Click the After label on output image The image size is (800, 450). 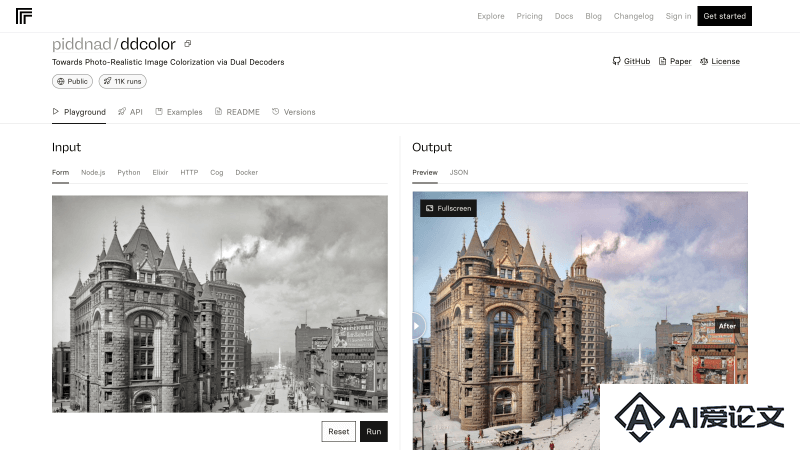pyautogui.click(x=727, y=326)
